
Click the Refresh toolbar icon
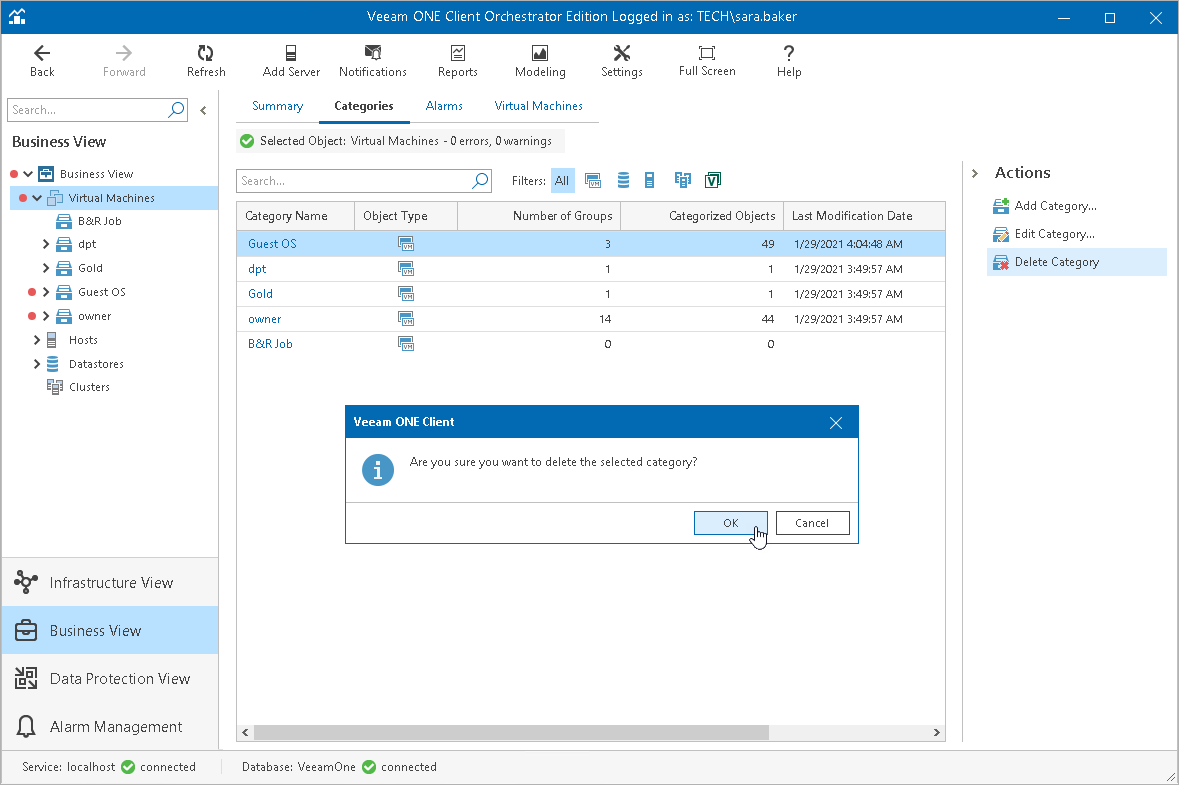[206, 60]
